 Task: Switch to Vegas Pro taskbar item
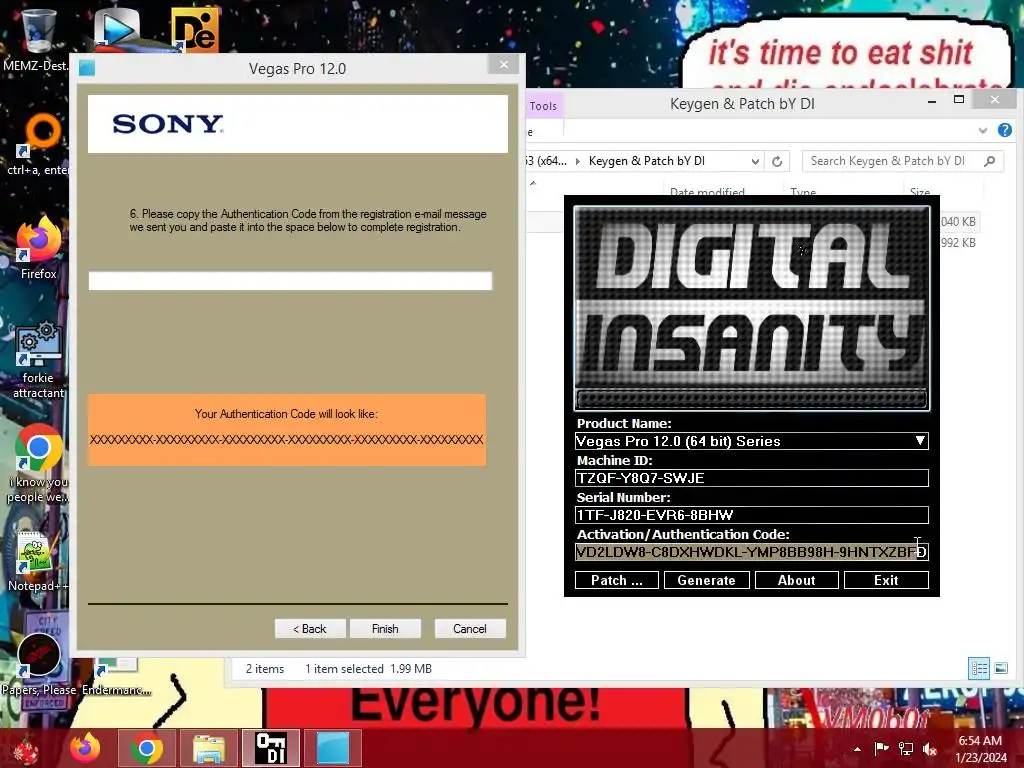point(333,748)
